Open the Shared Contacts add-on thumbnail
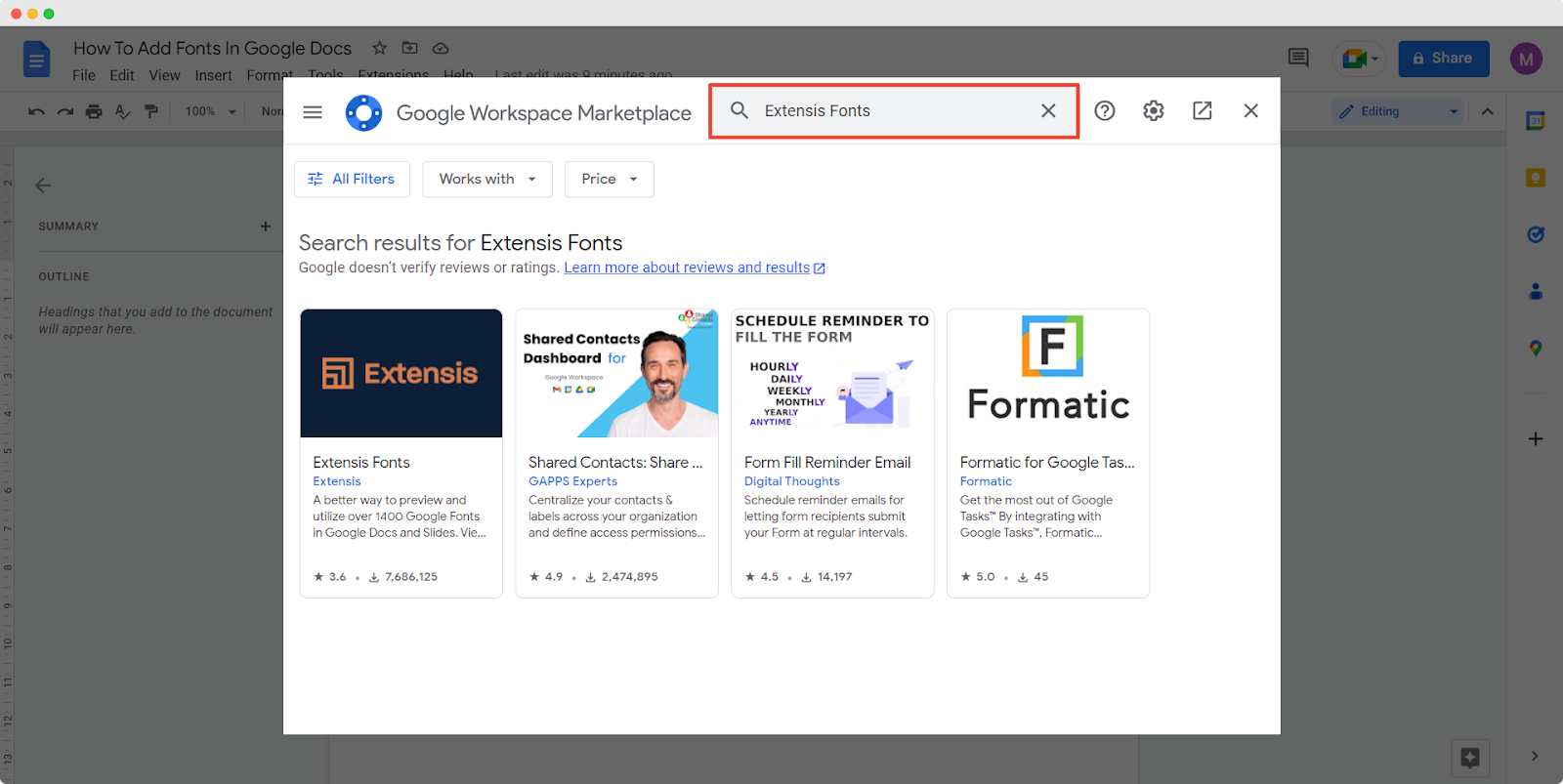Screen dimensions: 1563x784 (617, 373)
